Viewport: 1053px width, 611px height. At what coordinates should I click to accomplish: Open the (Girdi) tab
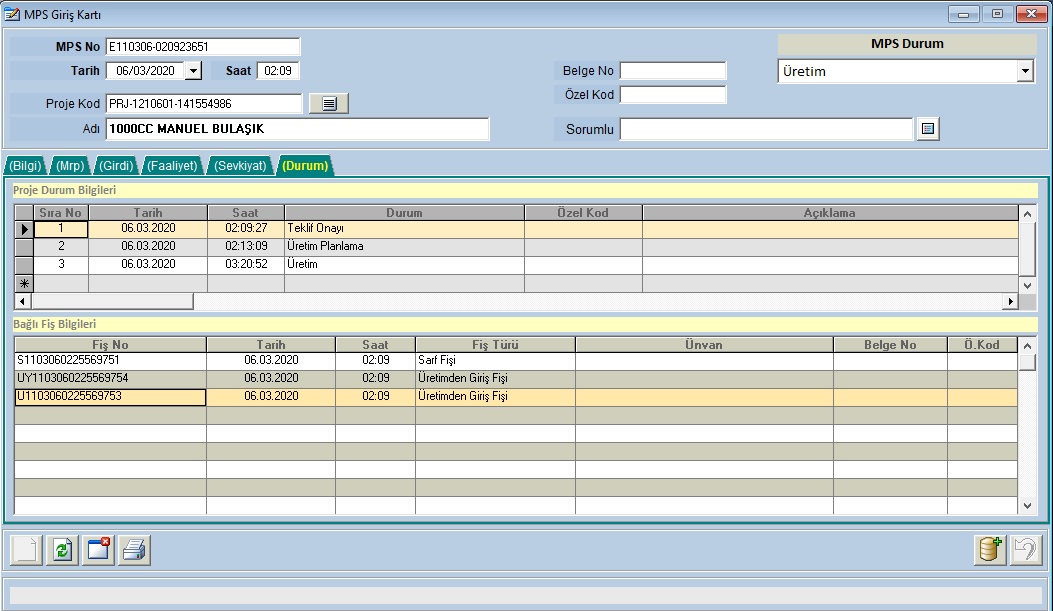116,166
